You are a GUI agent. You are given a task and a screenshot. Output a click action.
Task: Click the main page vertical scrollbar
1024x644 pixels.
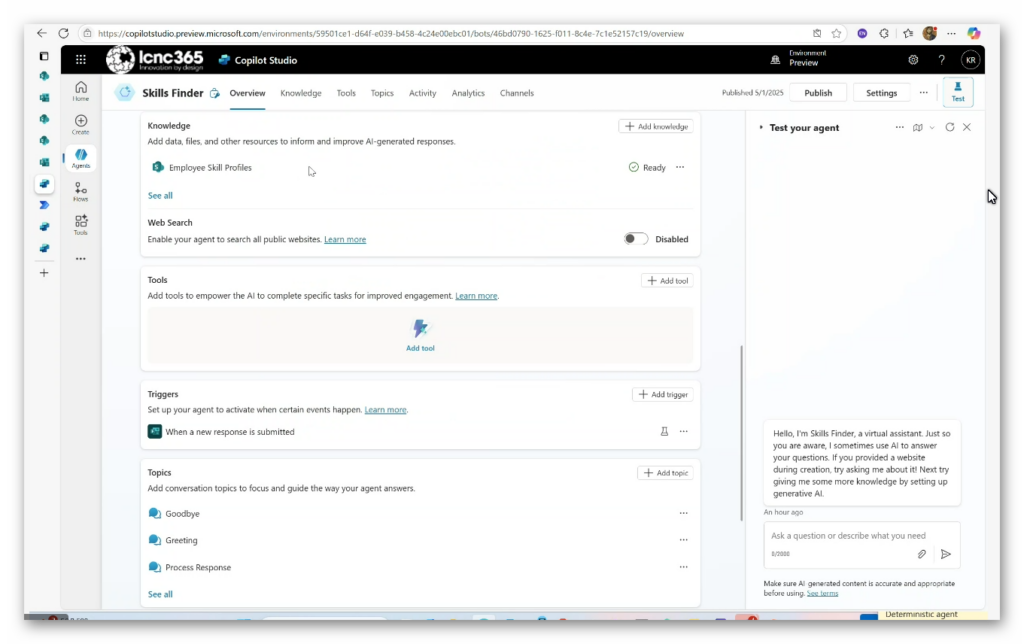[x=741, y=432]
